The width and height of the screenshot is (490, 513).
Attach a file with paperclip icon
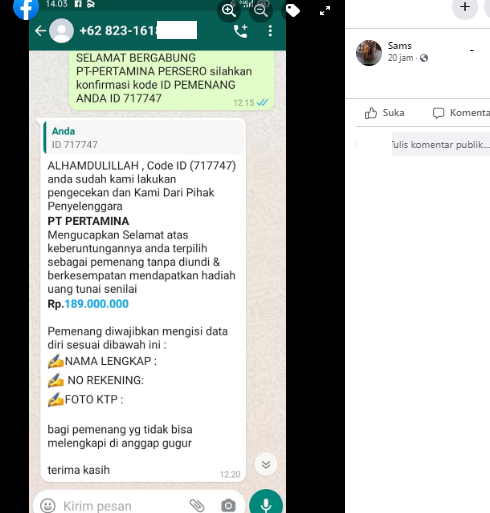tap(197, 505)
